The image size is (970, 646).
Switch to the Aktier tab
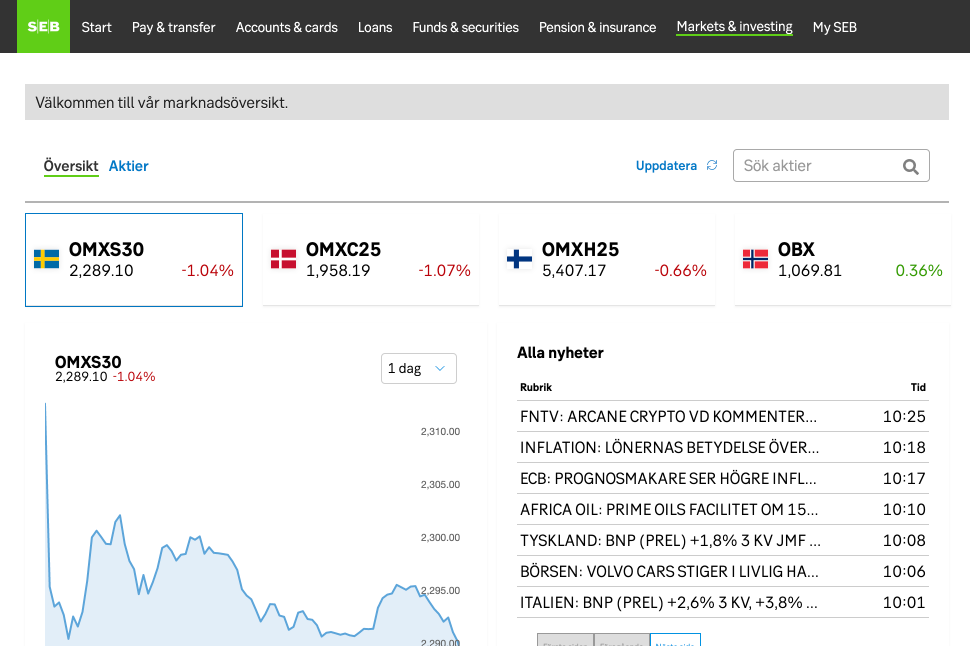coord(128,165)
